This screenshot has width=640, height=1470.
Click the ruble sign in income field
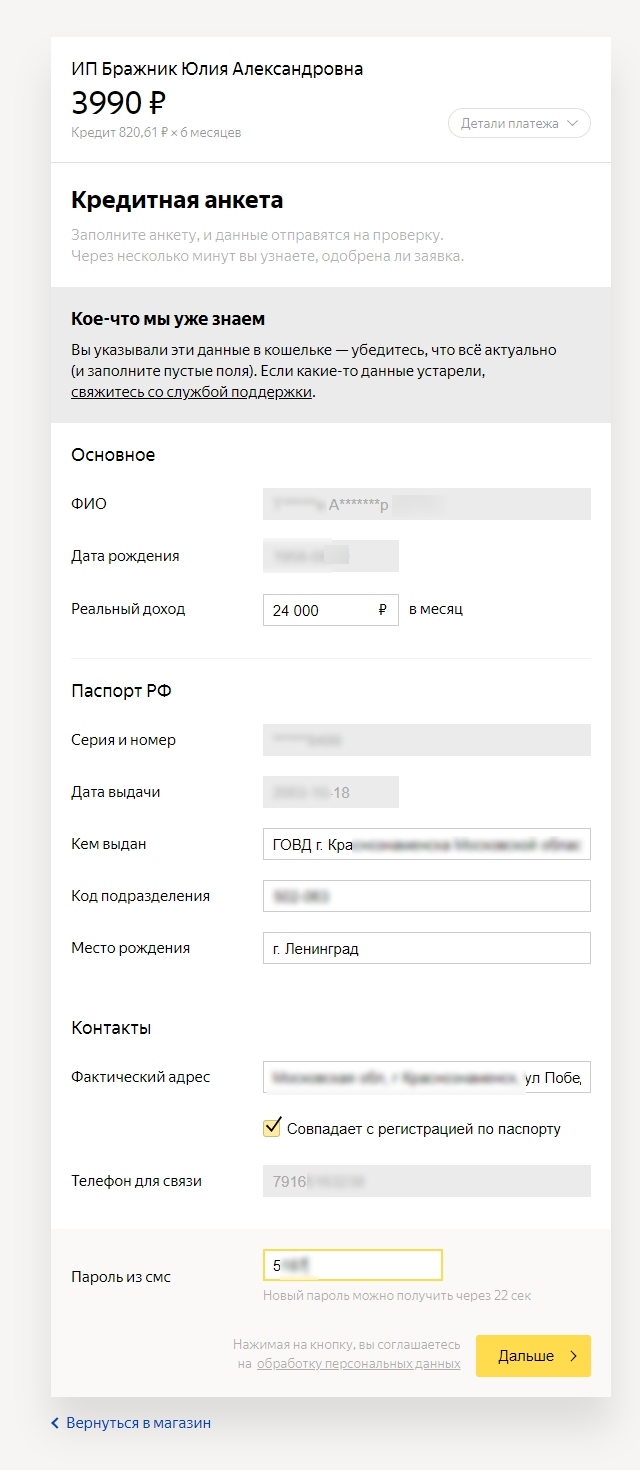coord(383,610)
